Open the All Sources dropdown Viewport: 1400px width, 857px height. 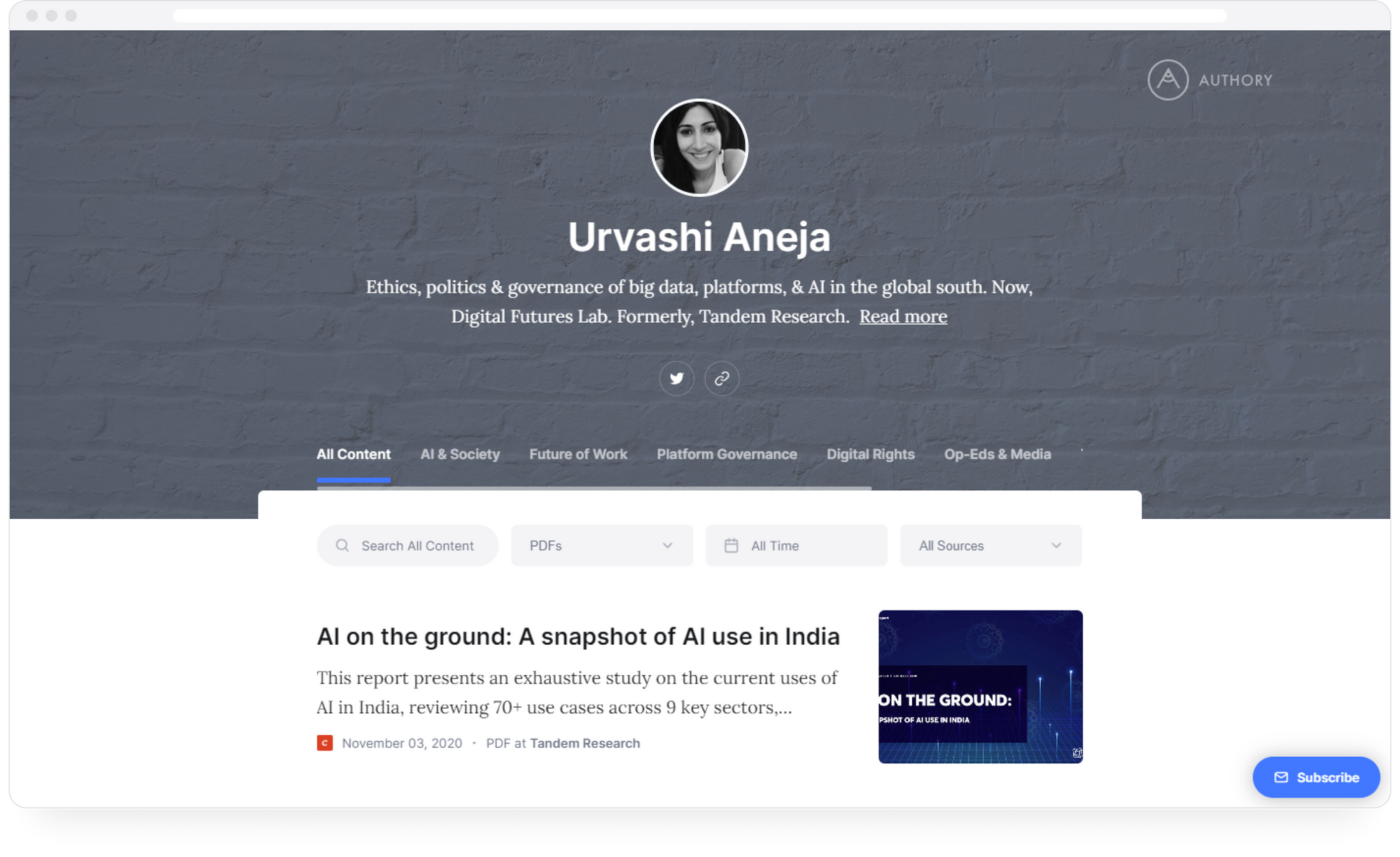pos(990,545)
